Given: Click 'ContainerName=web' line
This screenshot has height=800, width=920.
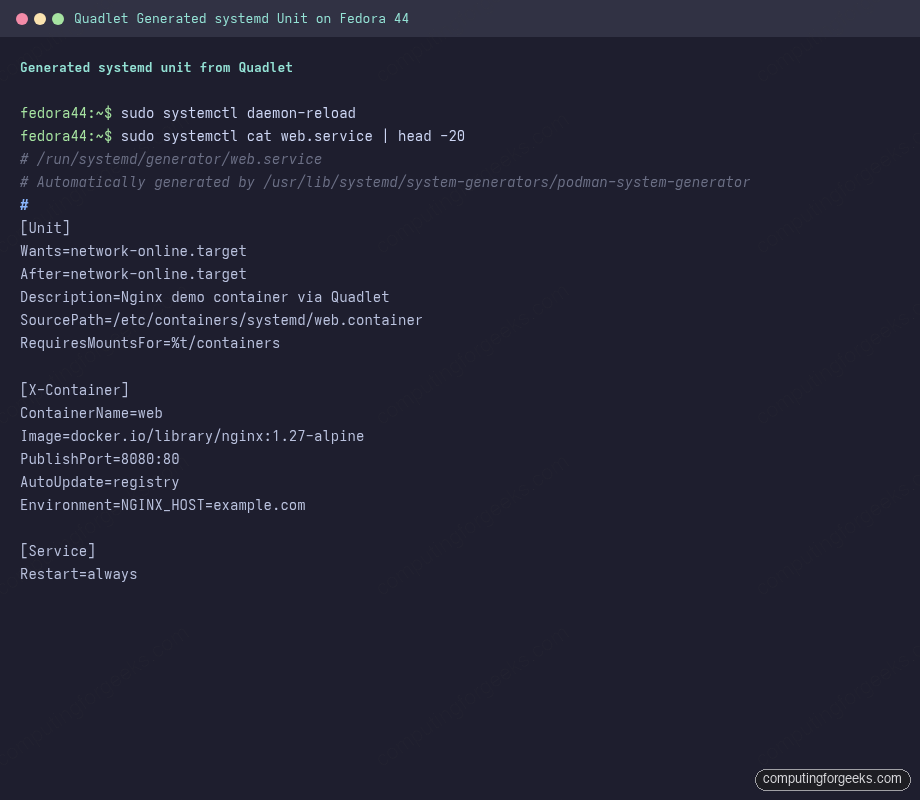Looking at the screenshot, I should [92, 413].
